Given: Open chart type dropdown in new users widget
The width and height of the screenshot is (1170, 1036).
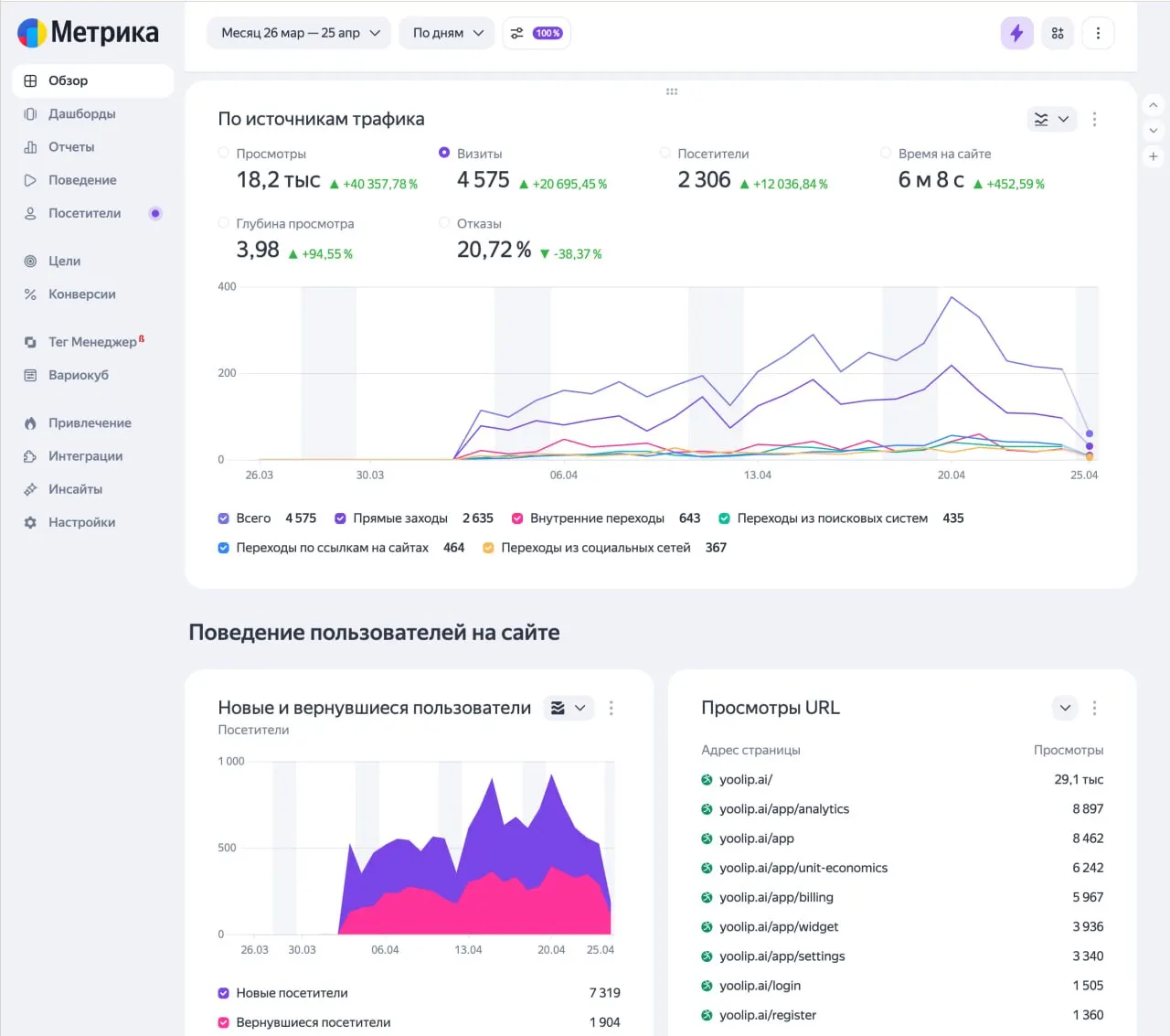Looking at the screenshot, I should click(x=569, y=708).
